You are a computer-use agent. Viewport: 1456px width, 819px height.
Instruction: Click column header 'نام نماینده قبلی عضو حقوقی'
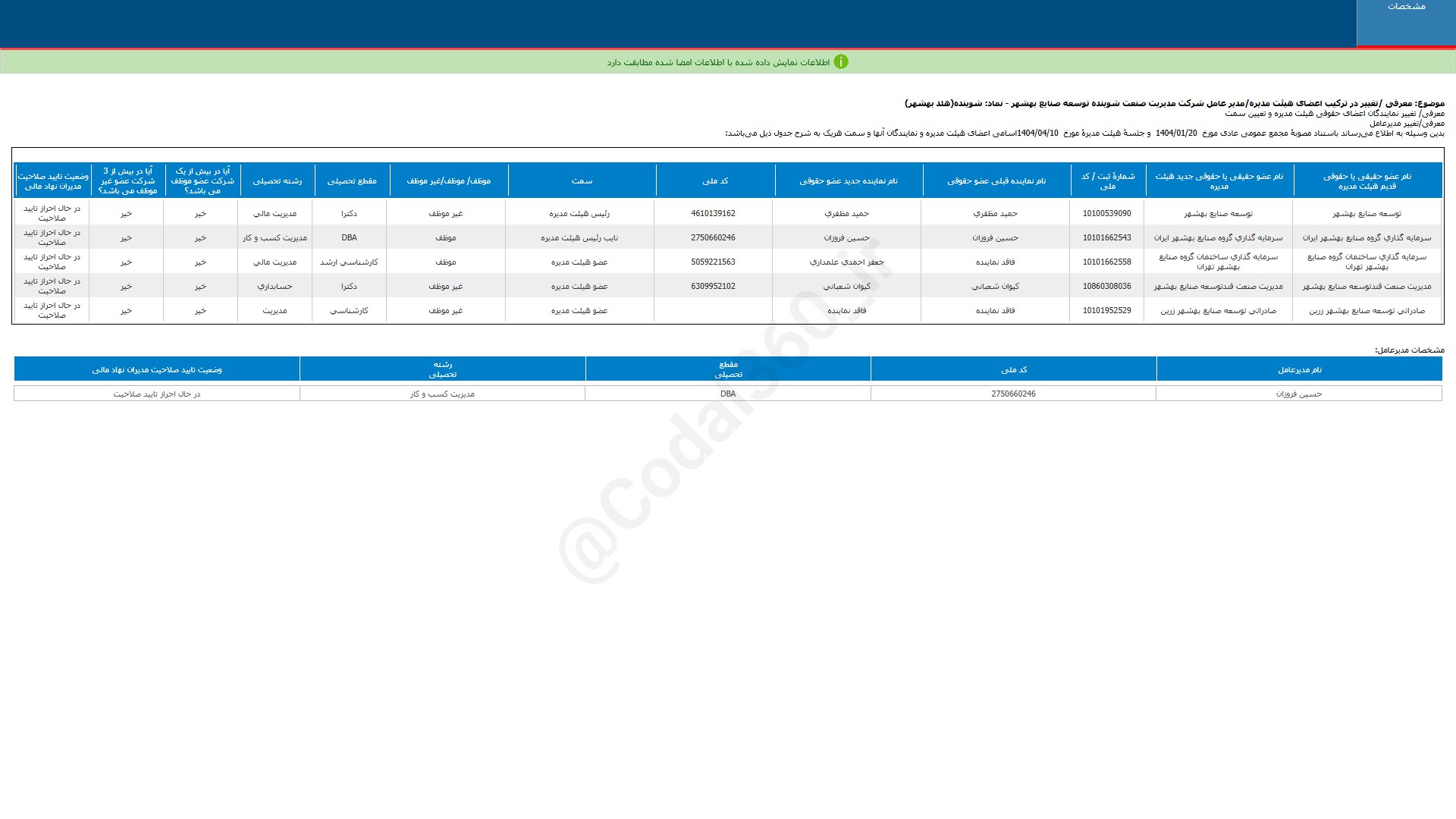point(996,181)
